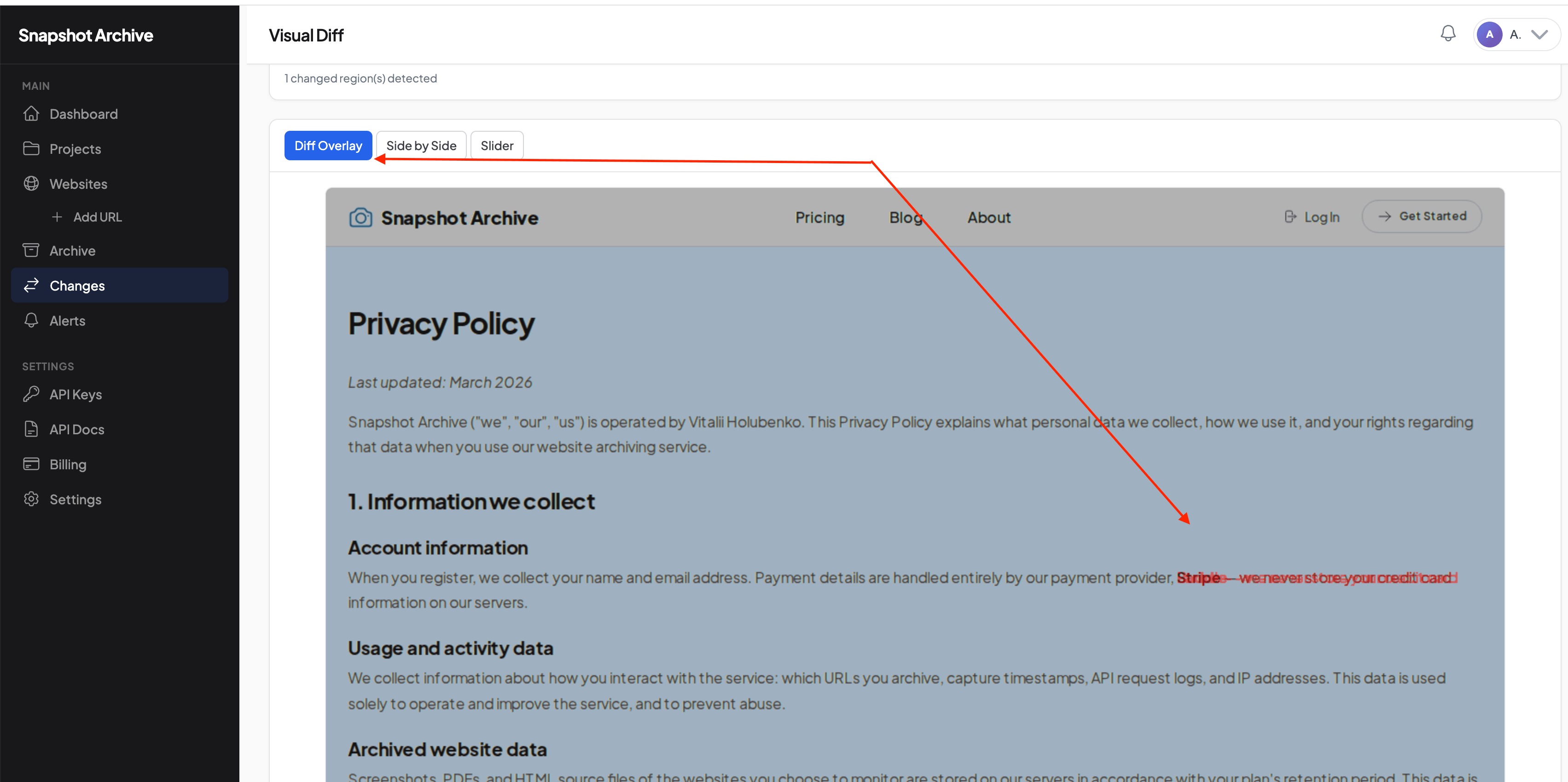1568x782 pixels.
Task: Click About in the preview navbar
Action: (x=989, y=217)
